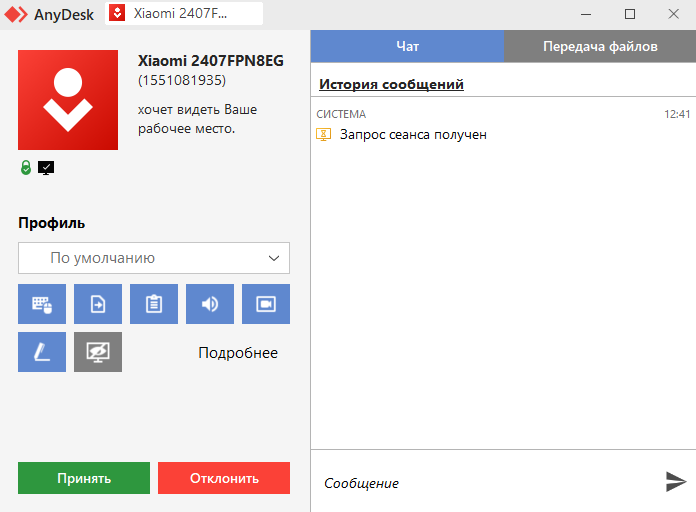Toggle clipboard access permission
Viewport: 696px width, 512px height.
[x=154, y=304]
